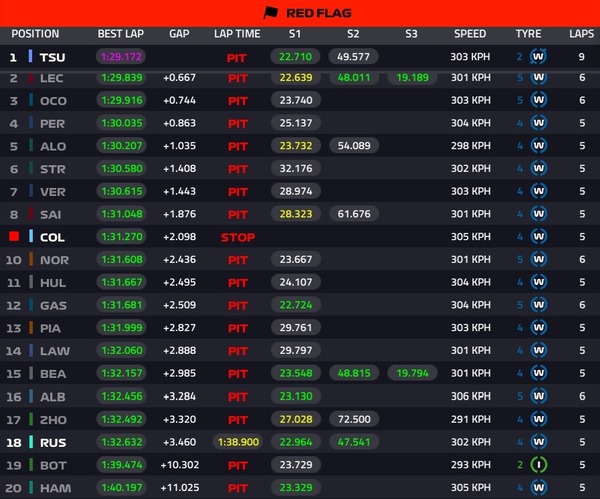Viewport: 600px width, 499px height.
Task: Click the wet tyre icon in NOR row
Action: (538, 259)
